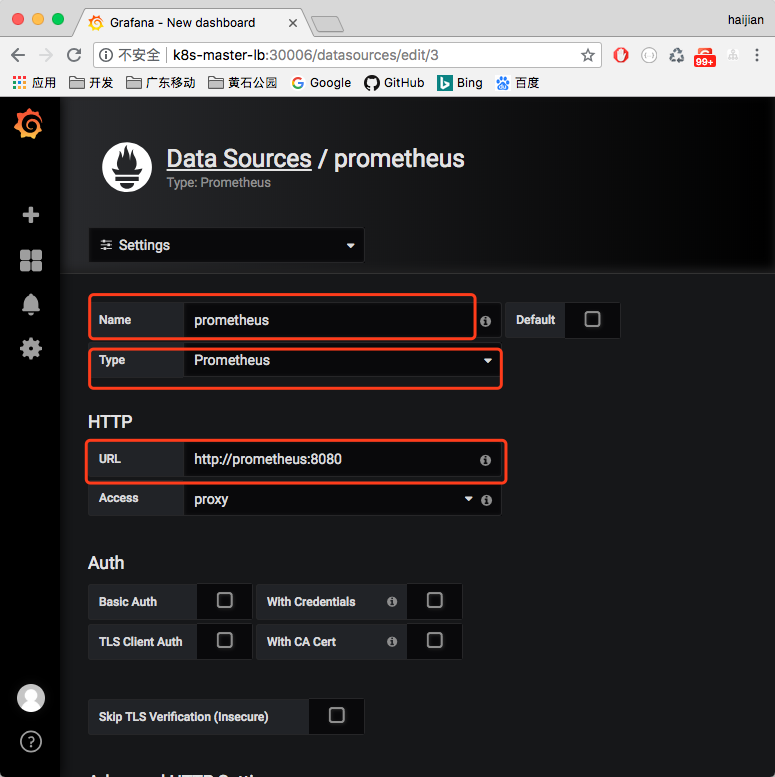Bookmark page with star icon
The height and width of the screenshot is (777, 775).
pos(588,55)
